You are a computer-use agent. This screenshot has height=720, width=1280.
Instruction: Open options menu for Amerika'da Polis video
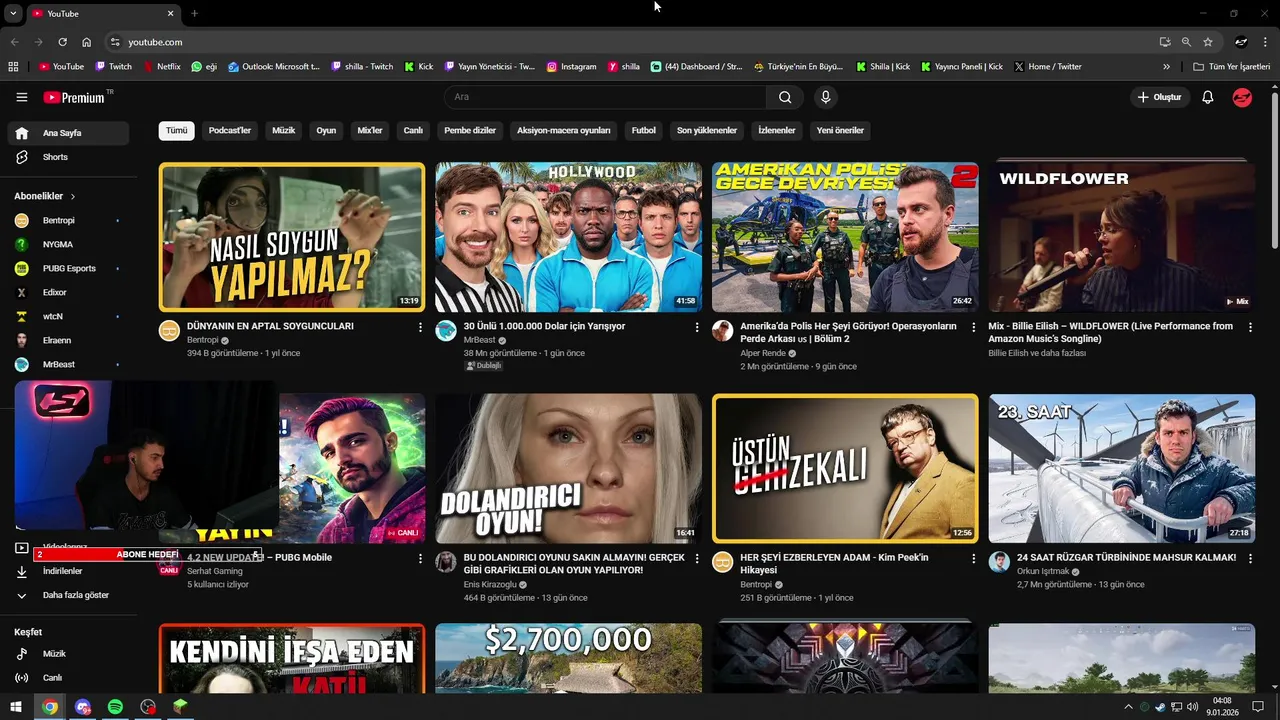[x=973, y=327]
